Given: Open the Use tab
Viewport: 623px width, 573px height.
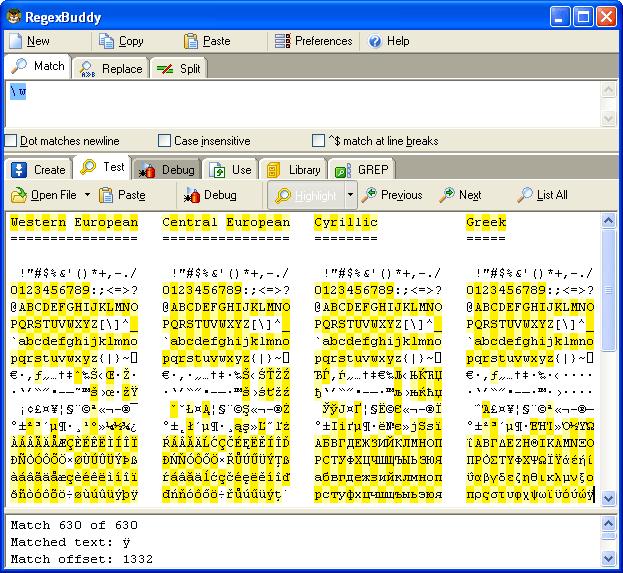Looking at the screenshot, I should [x=230, y=170].
